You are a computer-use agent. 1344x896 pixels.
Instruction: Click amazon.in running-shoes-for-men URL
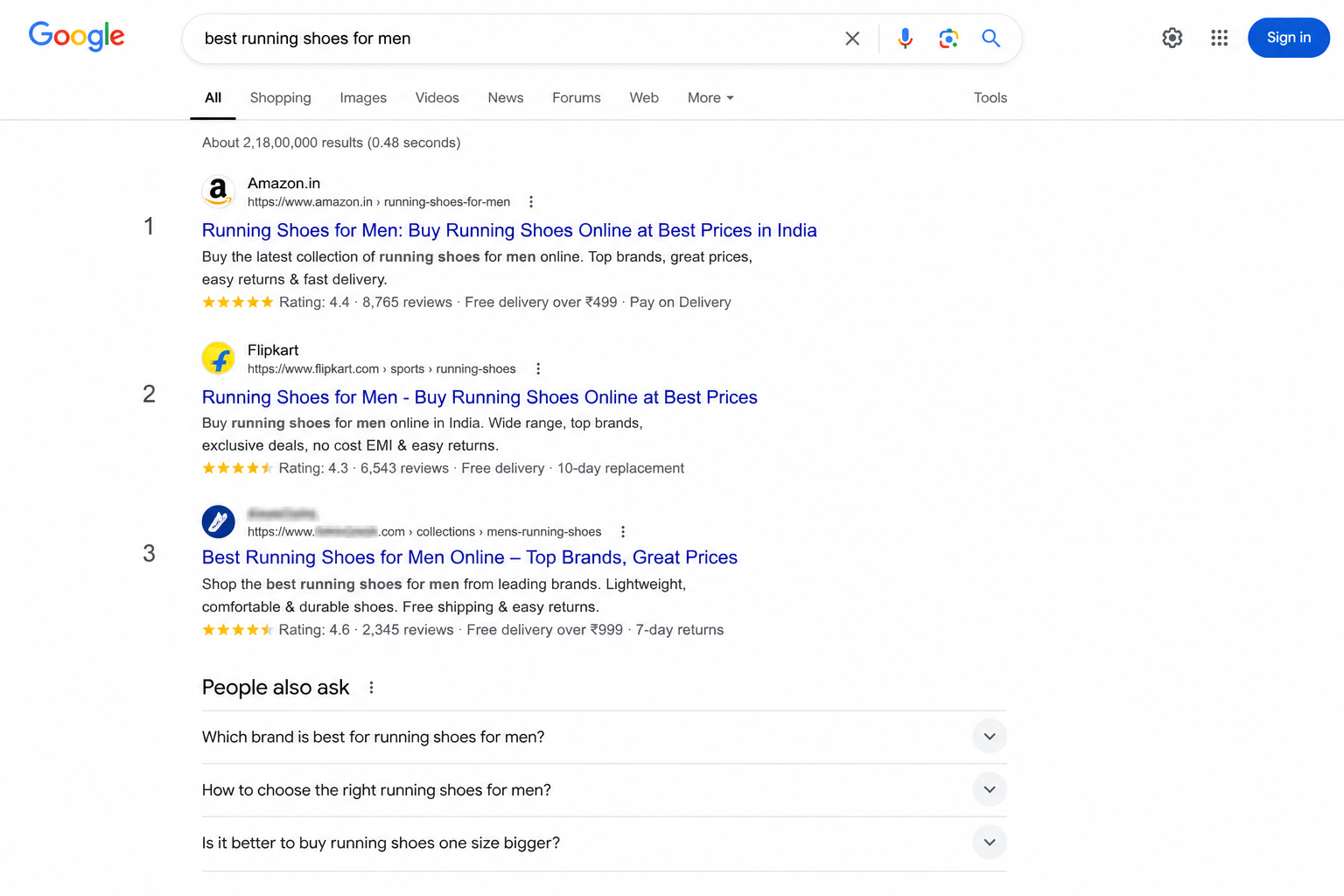[x=379, y=202]
